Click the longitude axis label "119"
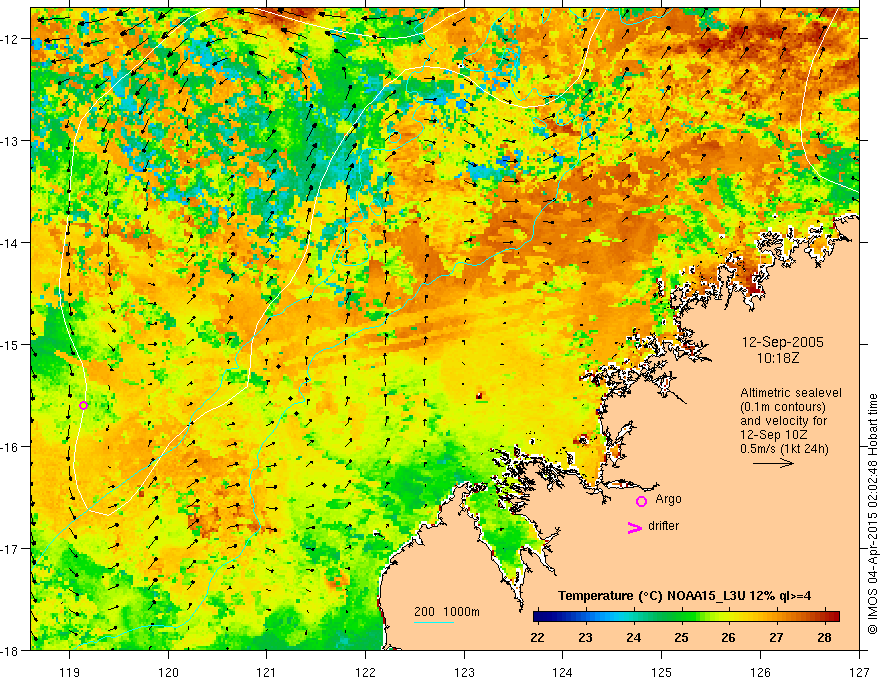Image resolution: width=880 pixels, height=680 pixels. [x=70, y=672]
